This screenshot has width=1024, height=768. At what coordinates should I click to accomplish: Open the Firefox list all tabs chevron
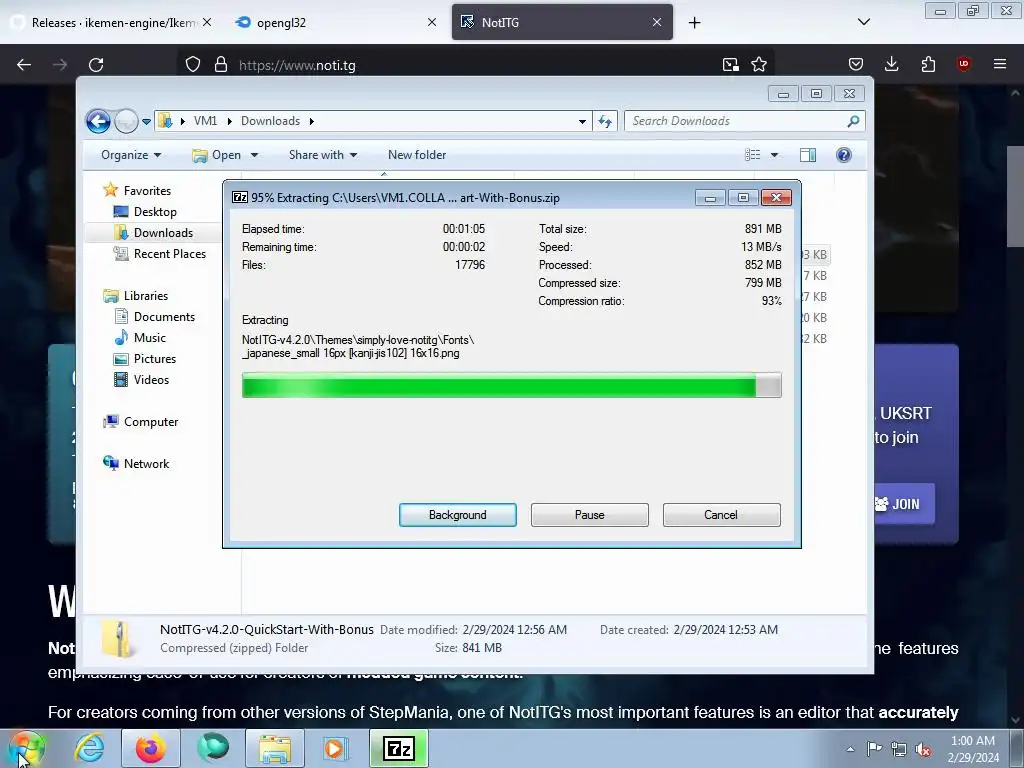tap(863, 22)
